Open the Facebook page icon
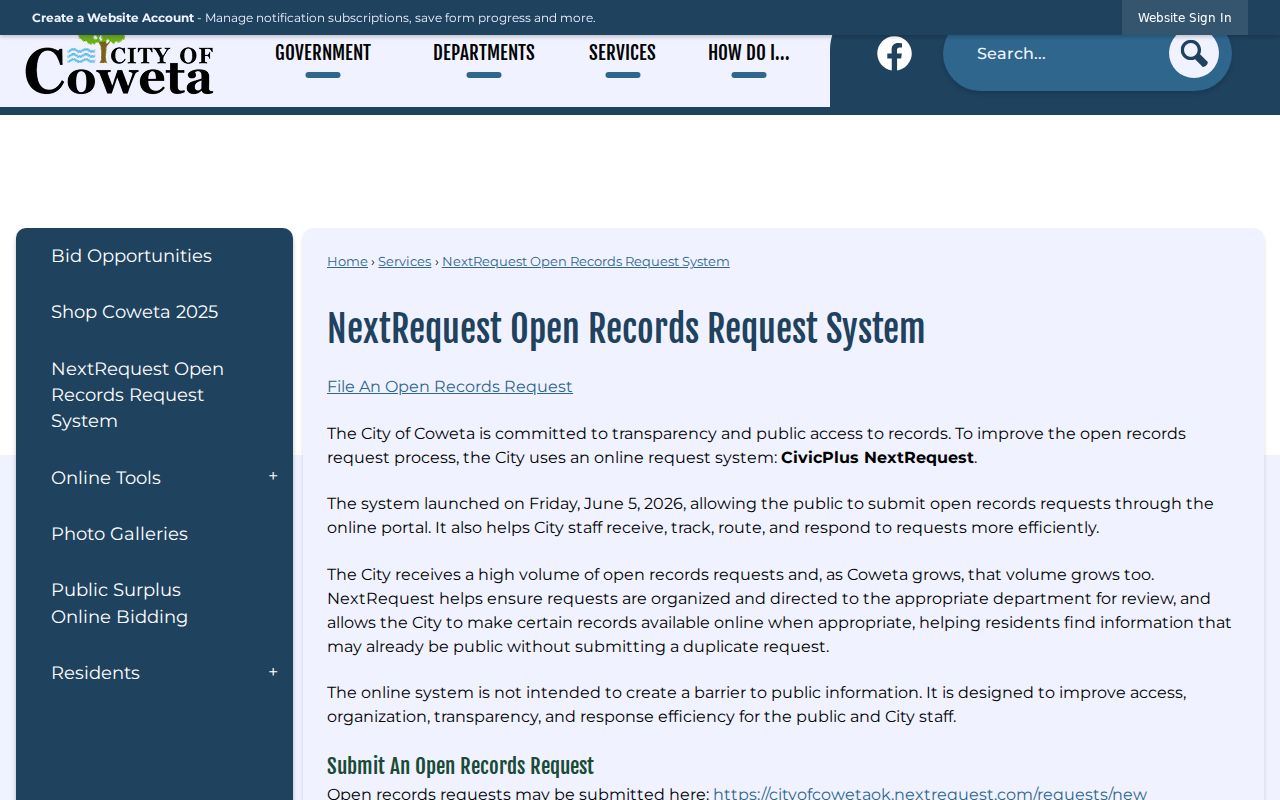This screenshot has width=1280, height=800. (894, 54)
